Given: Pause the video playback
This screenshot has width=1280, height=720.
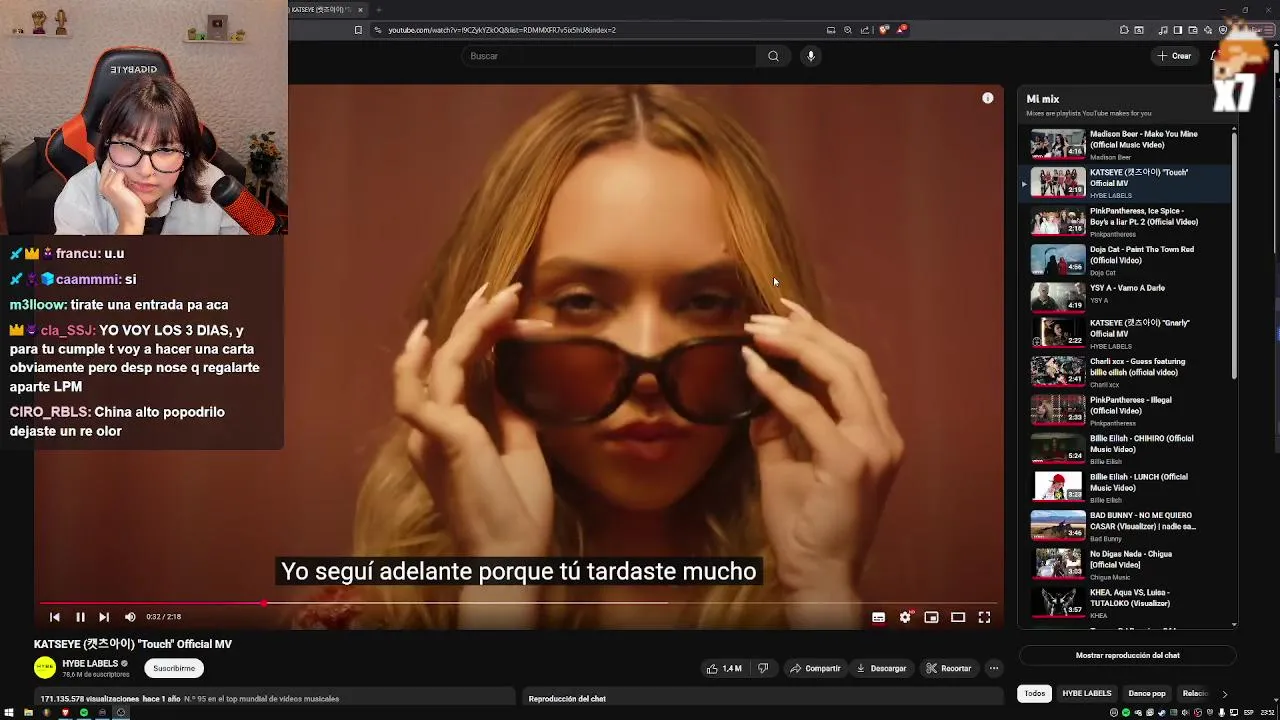Looking at the screenshot, I should tap(80, 617).
